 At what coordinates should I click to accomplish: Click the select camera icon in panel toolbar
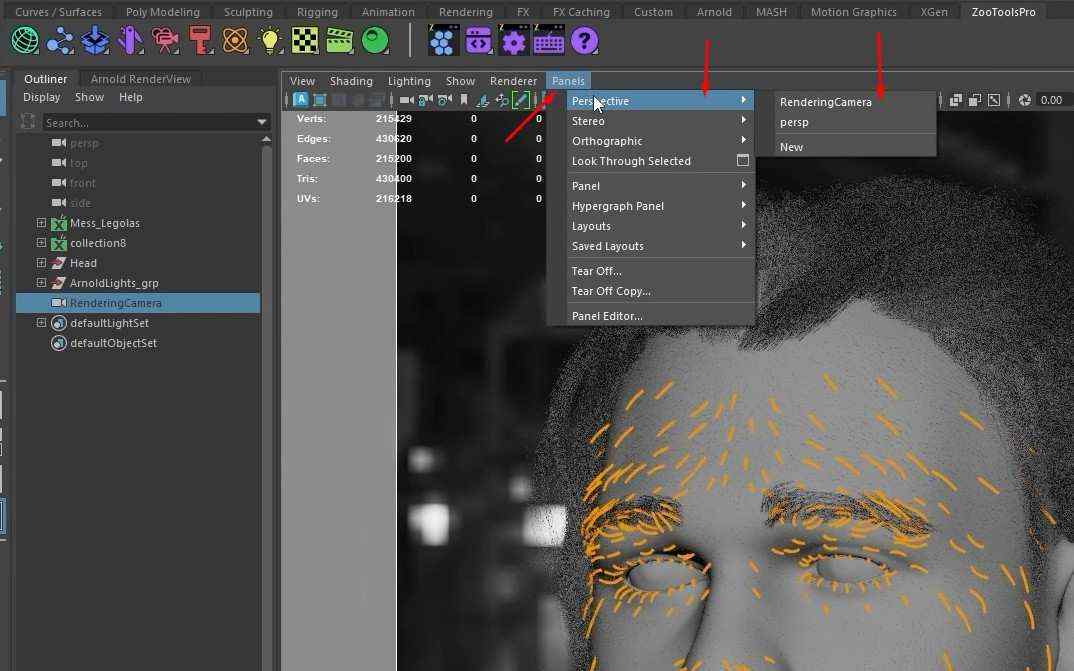click(x=406, y=100)
